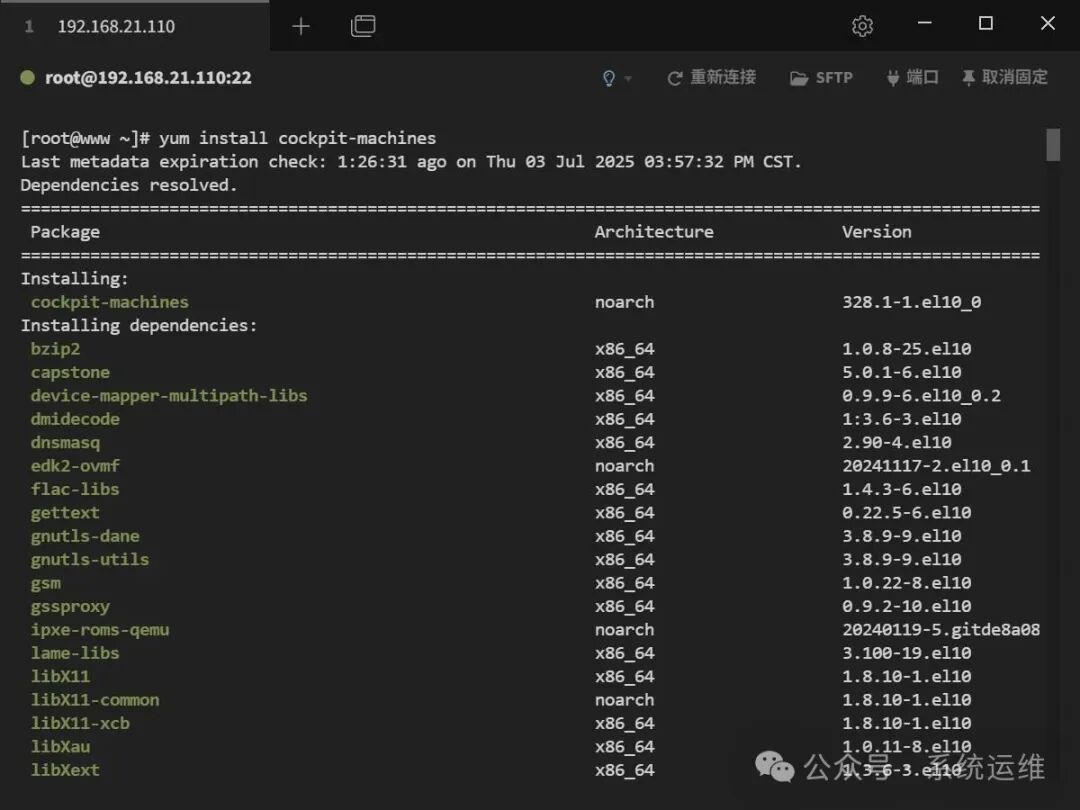This screenshot has height=810, width=1080.
Task: Start a new session using the plus icon
Action: pos(300,26)
